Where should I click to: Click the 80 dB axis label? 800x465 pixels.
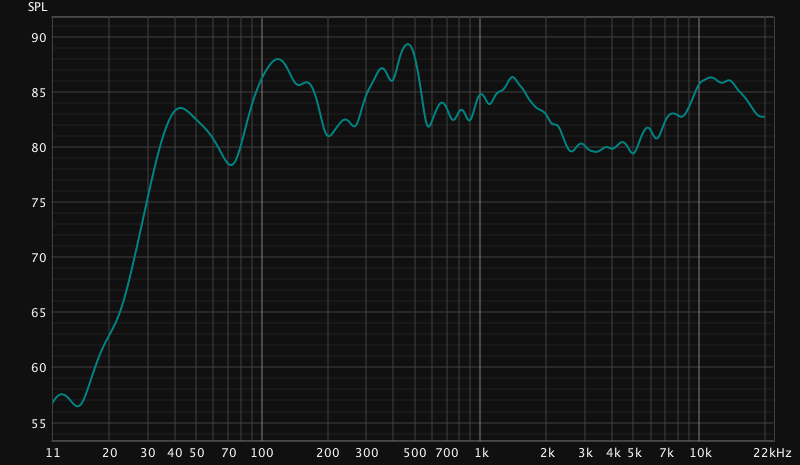[39, 148]
